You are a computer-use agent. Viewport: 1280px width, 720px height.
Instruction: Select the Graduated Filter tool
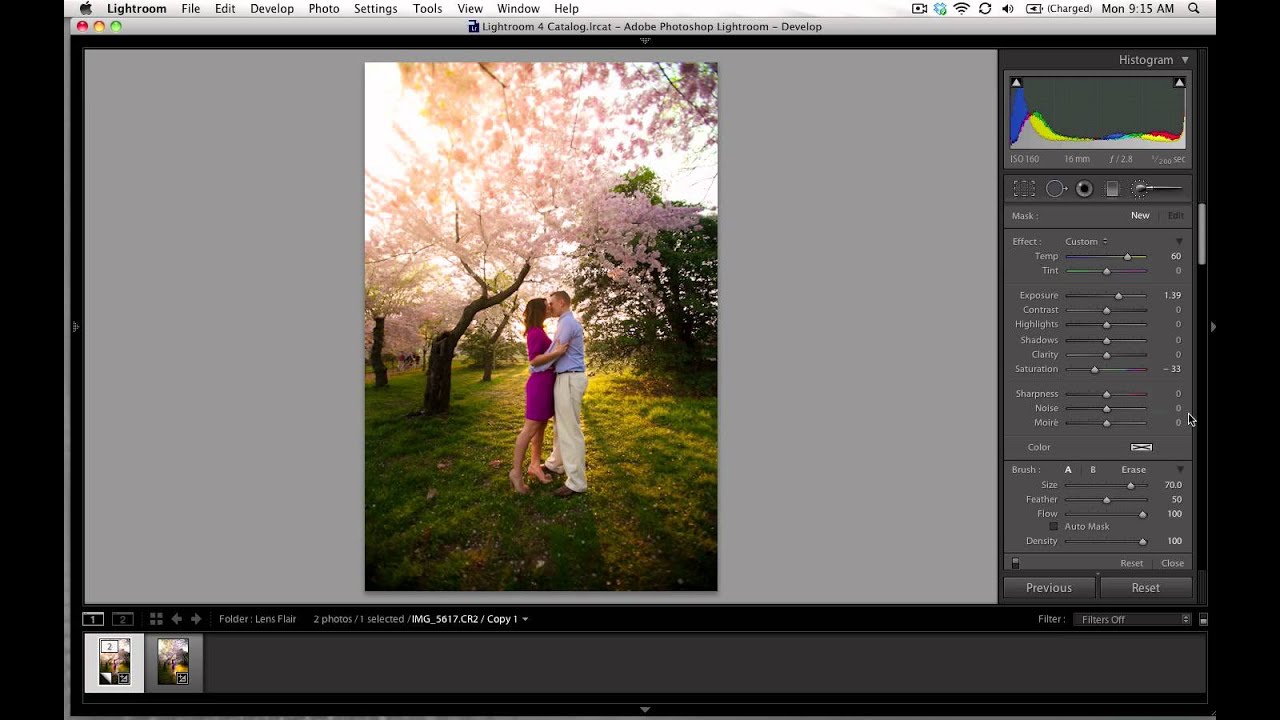pyautogui.click(x=1112, y=188)
